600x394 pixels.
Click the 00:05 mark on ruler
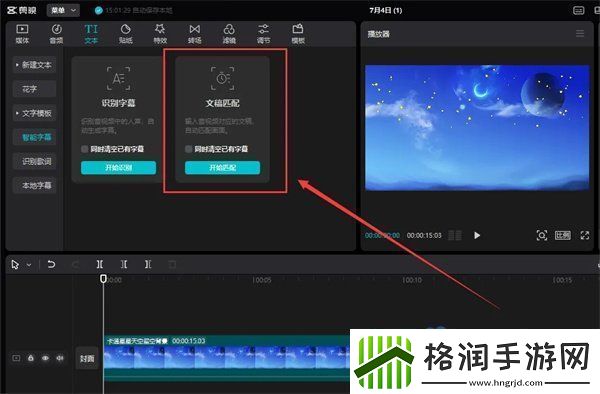(261, 280)
